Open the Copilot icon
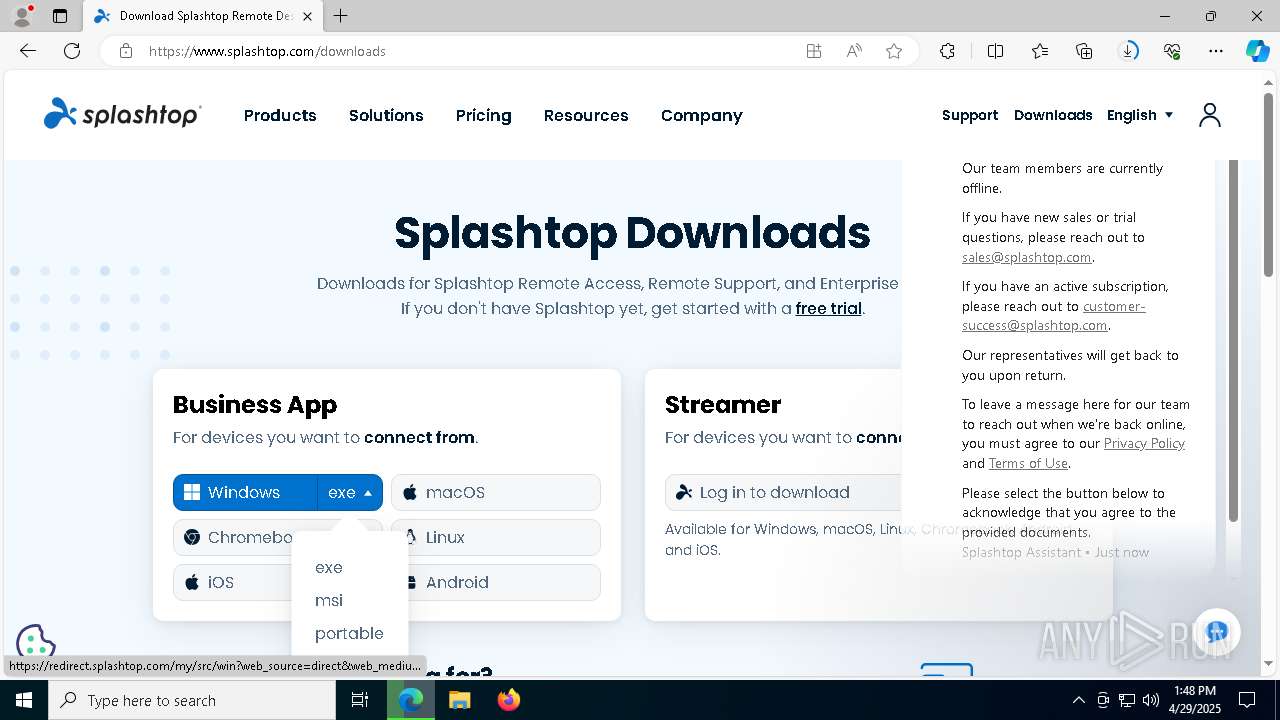The width and height of the screenshot is (1280, 720). (1257, 51)
